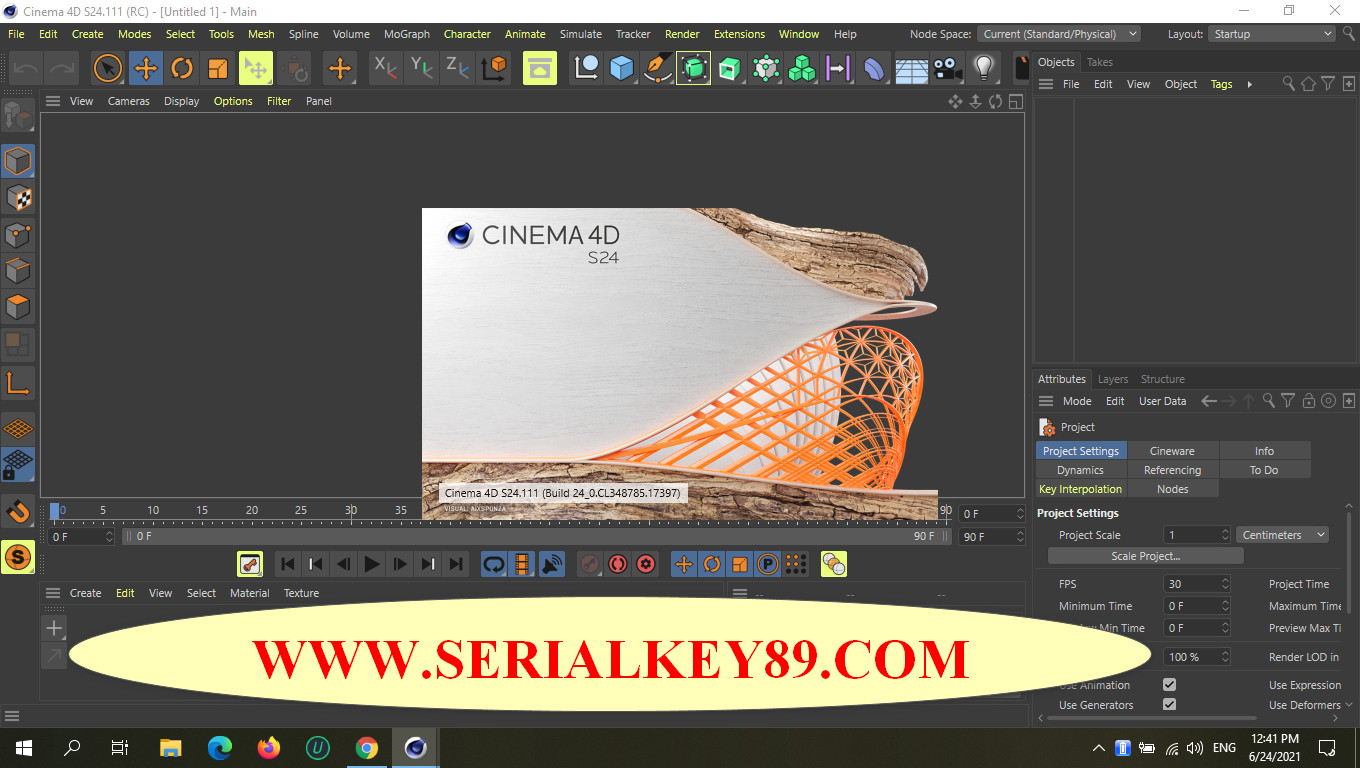Viewport: 1360px width, 768px height.
Task: Switch to Texture mode checkered cube
Action: (x=18, y=198)
